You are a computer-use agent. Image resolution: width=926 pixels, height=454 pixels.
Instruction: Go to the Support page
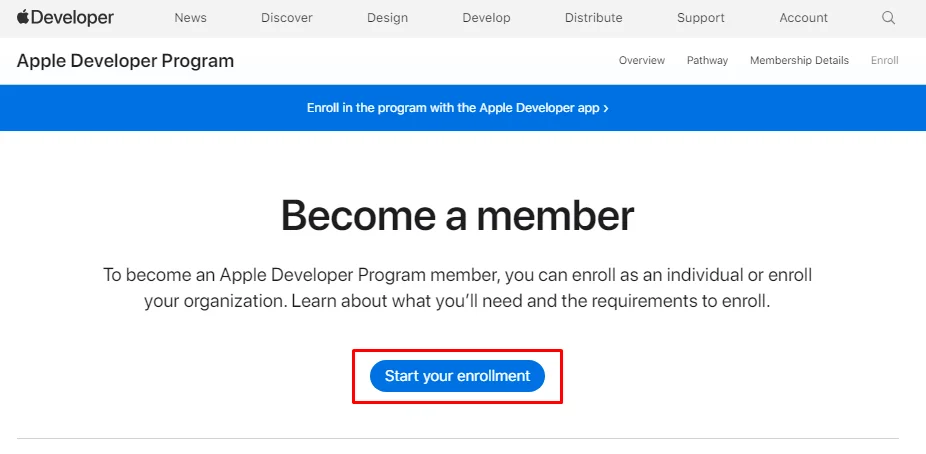700,18
